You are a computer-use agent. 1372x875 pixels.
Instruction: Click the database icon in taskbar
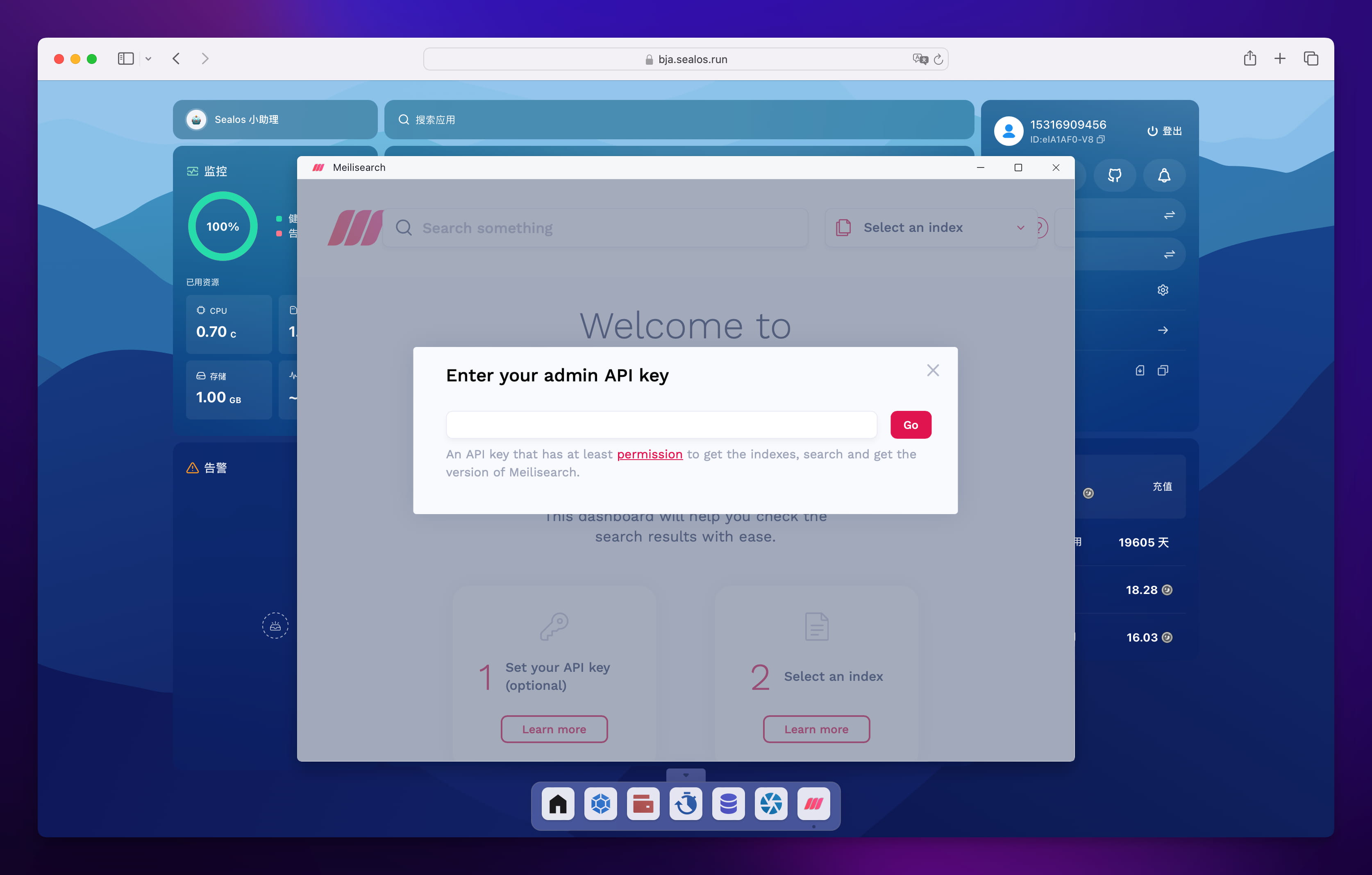[728, 804]
